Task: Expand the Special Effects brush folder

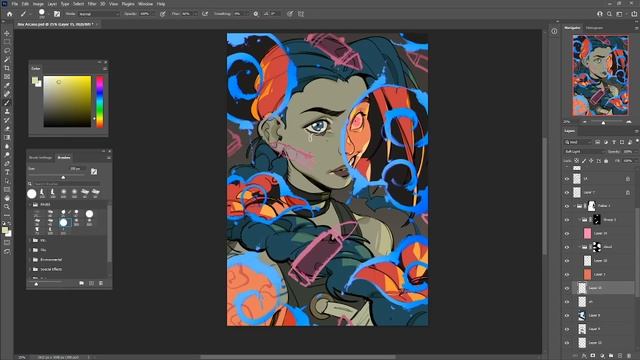Action: (x=30, y=269)
